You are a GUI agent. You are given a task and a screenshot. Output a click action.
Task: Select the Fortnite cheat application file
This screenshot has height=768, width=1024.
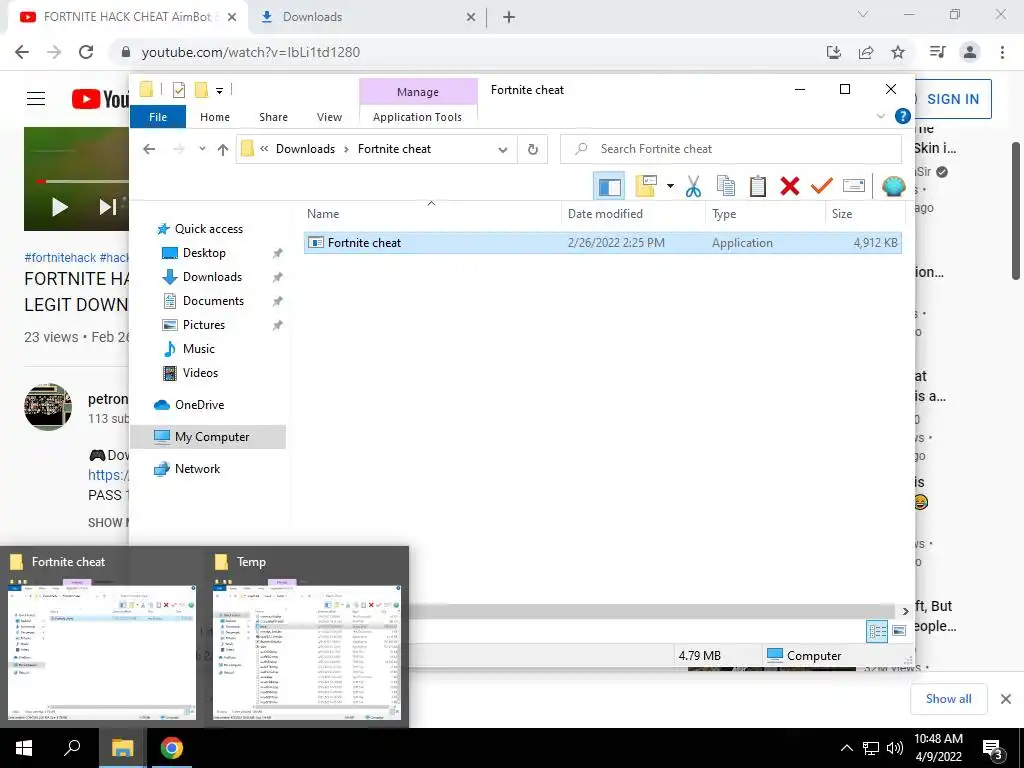coord(603,243)
